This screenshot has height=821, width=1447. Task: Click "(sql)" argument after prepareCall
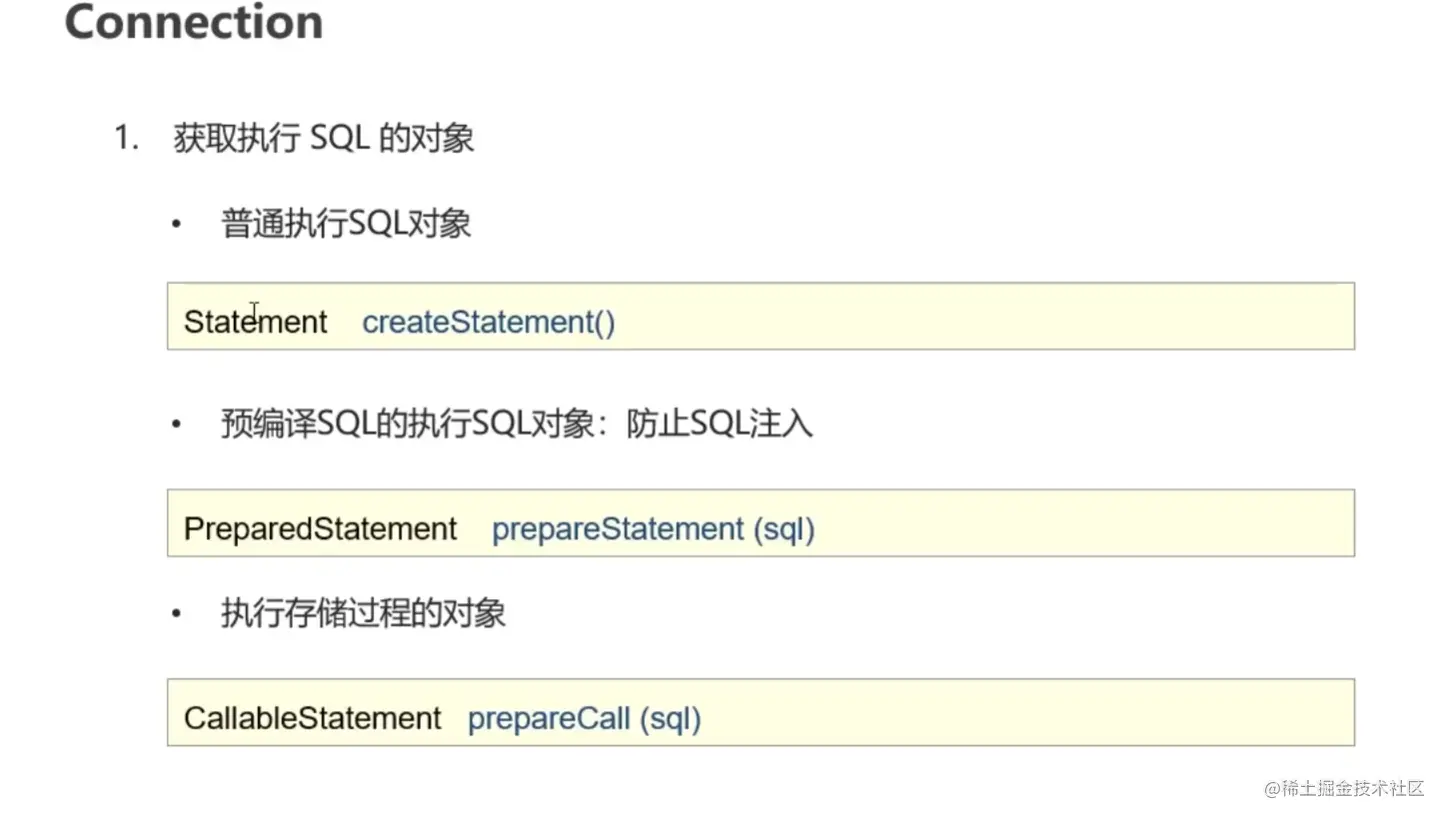(670, 718)
